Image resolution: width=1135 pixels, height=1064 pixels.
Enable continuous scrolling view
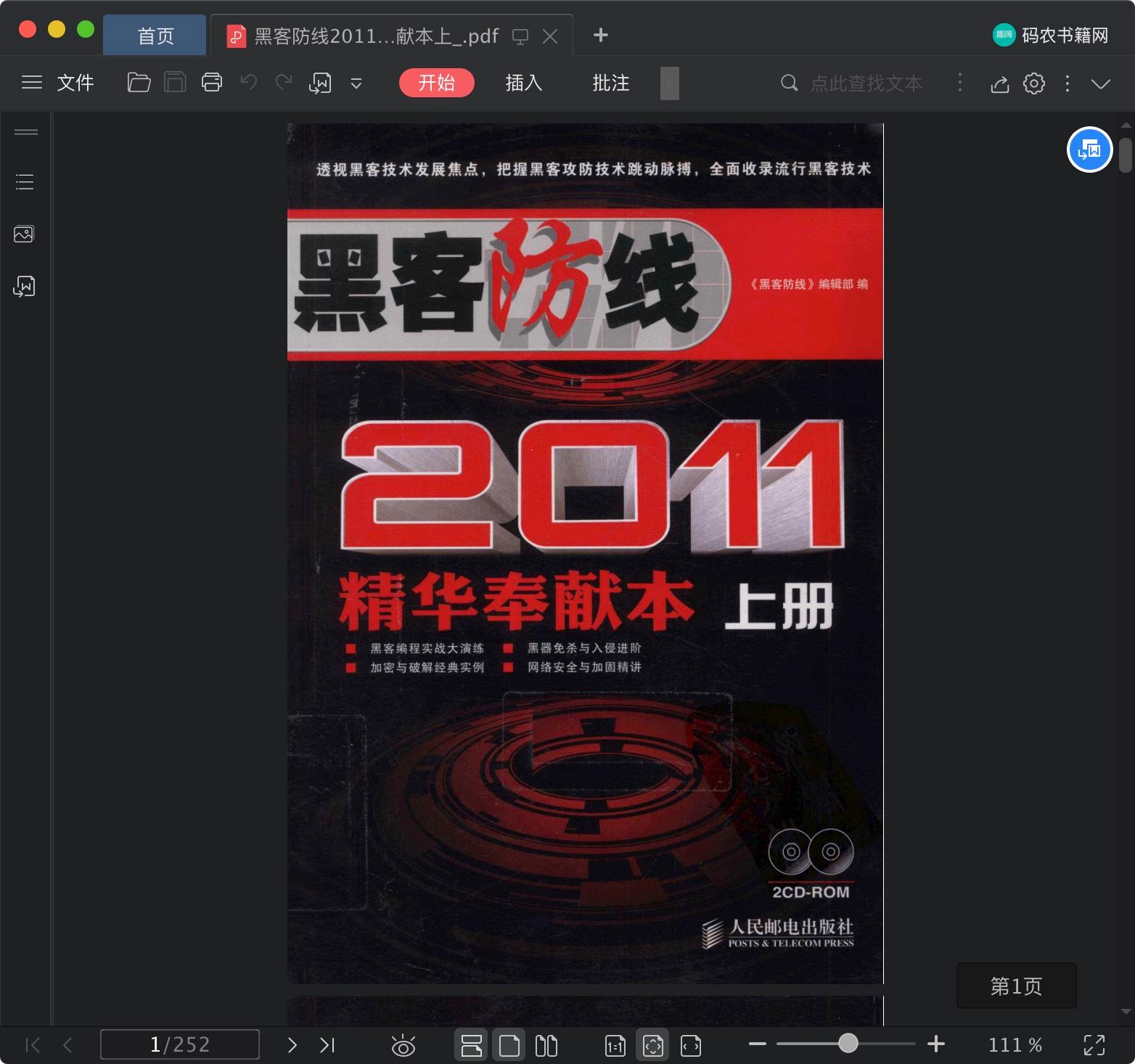[472, 1045]
